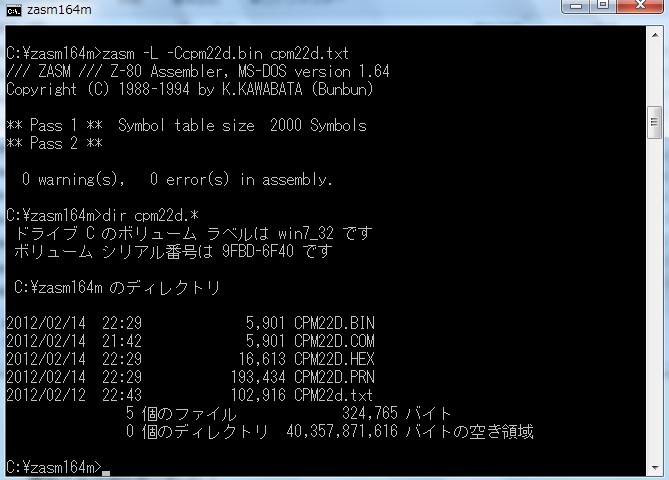
Task: Click the zasm164m window title text
Action: click(x=59, y=9)
